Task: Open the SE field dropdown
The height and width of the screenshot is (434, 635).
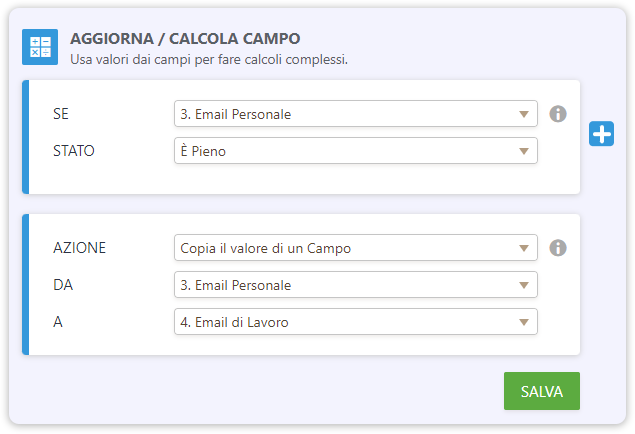Action: 355,114
